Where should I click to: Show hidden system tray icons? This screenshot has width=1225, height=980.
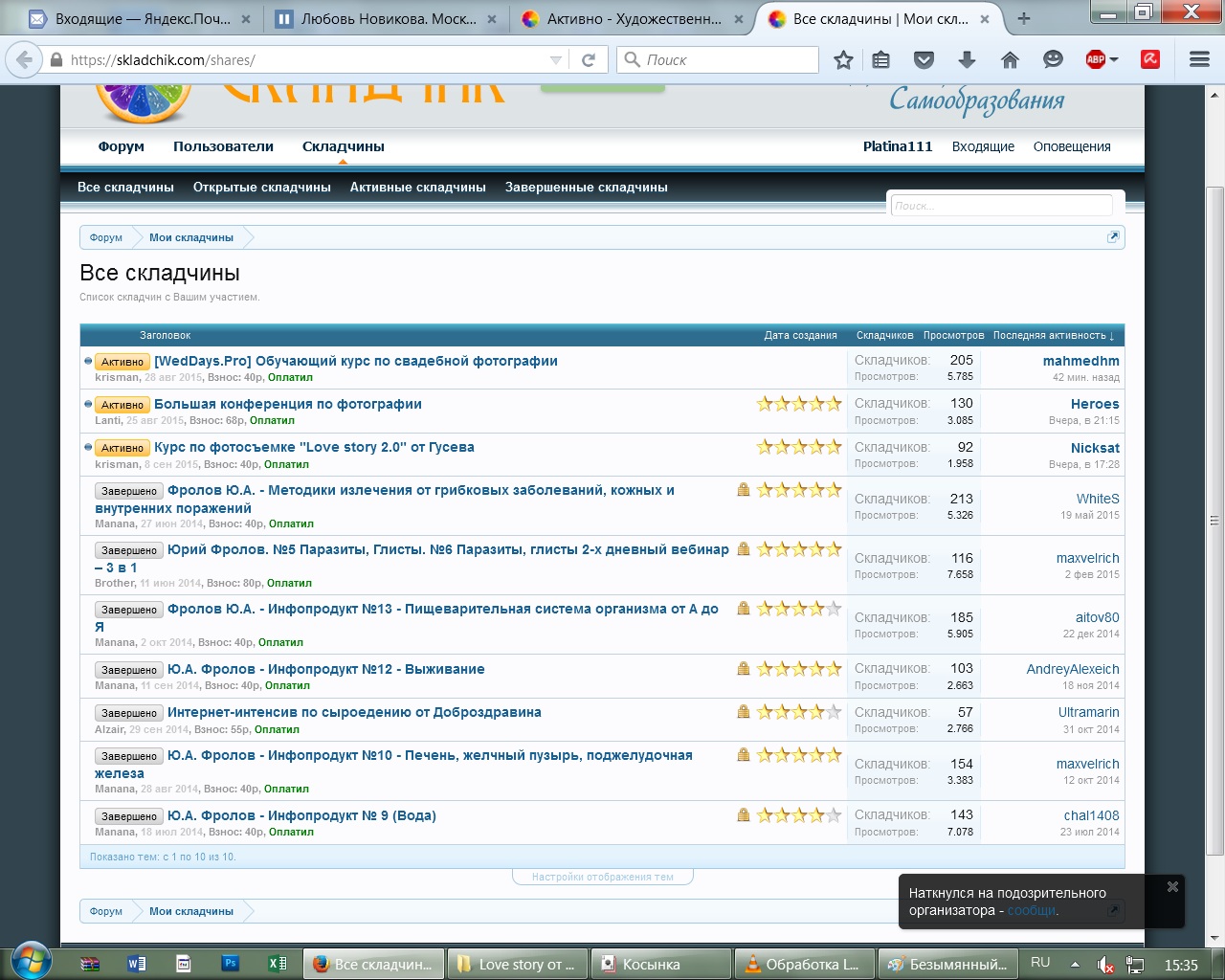click(x=1075, y=964)
